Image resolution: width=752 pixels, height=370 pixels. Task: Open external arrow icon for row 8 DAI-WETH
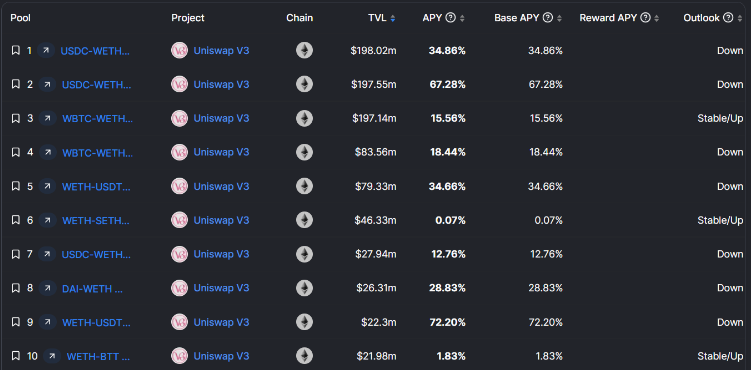(47, 288)
